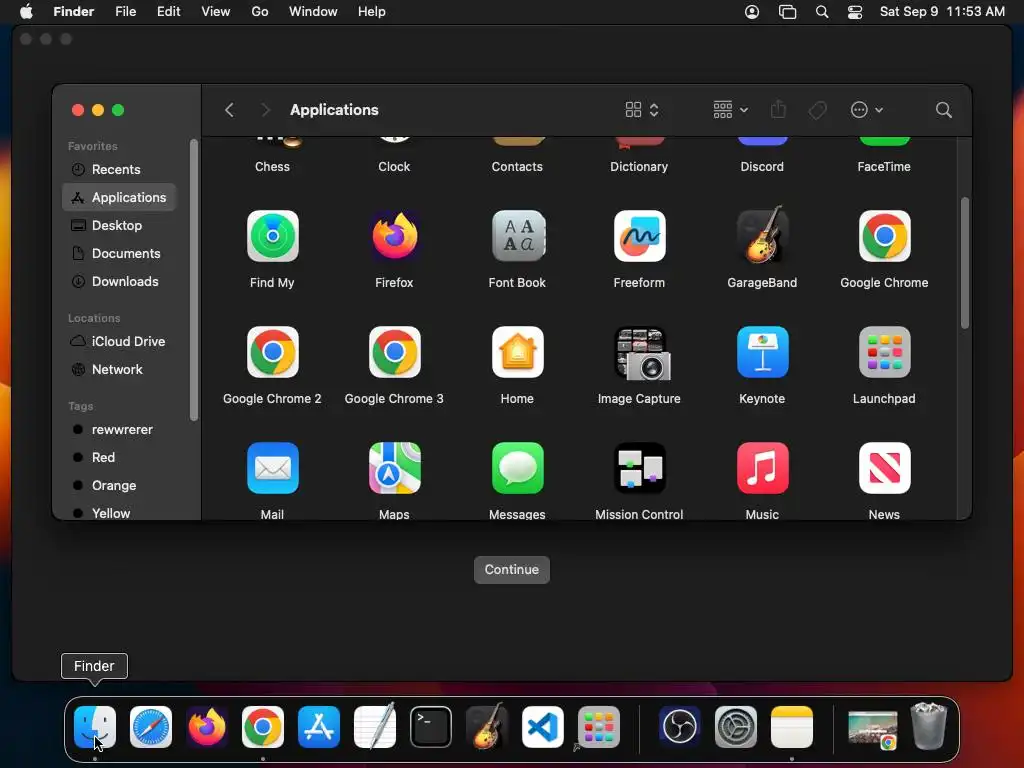Select the Red tag
This screenshot has height=768, width=1024.
click(x=119, y=458)
